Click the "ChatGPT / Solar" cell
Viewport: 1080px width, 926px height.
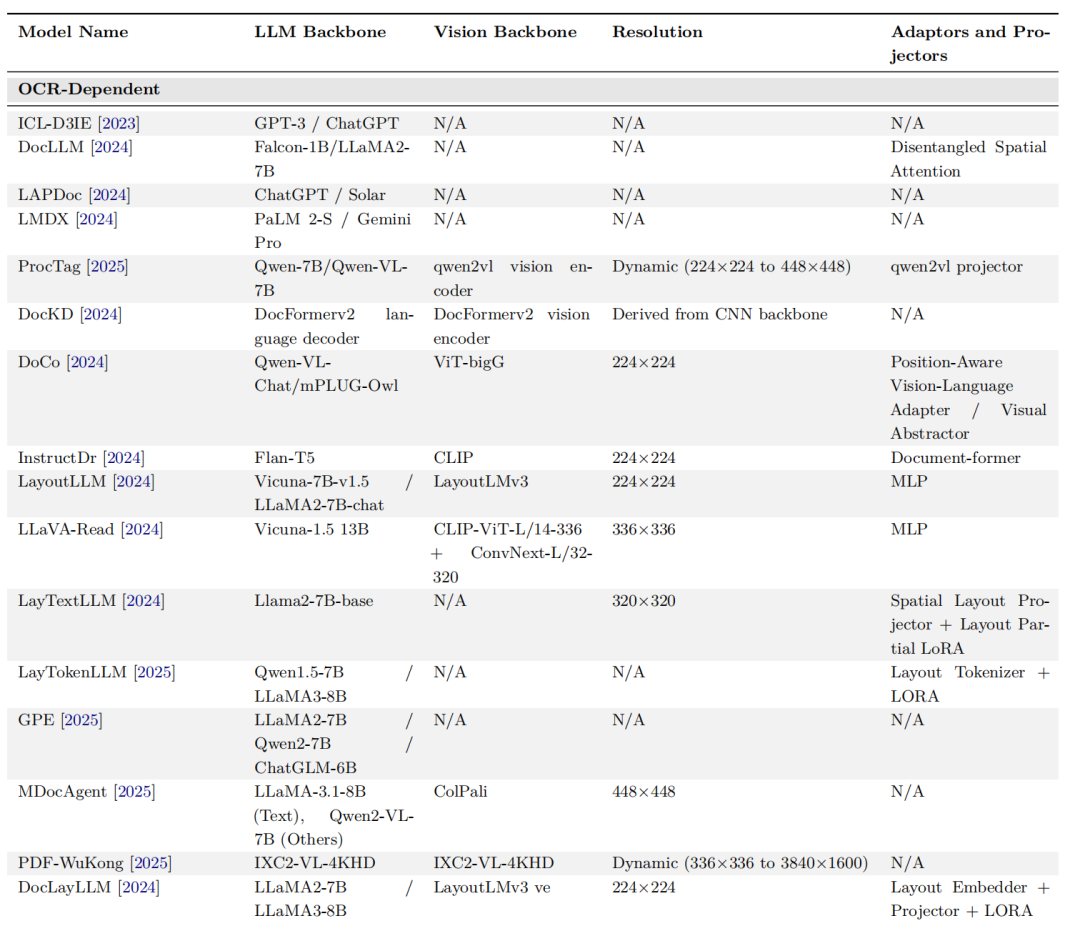tap(320, 195)
